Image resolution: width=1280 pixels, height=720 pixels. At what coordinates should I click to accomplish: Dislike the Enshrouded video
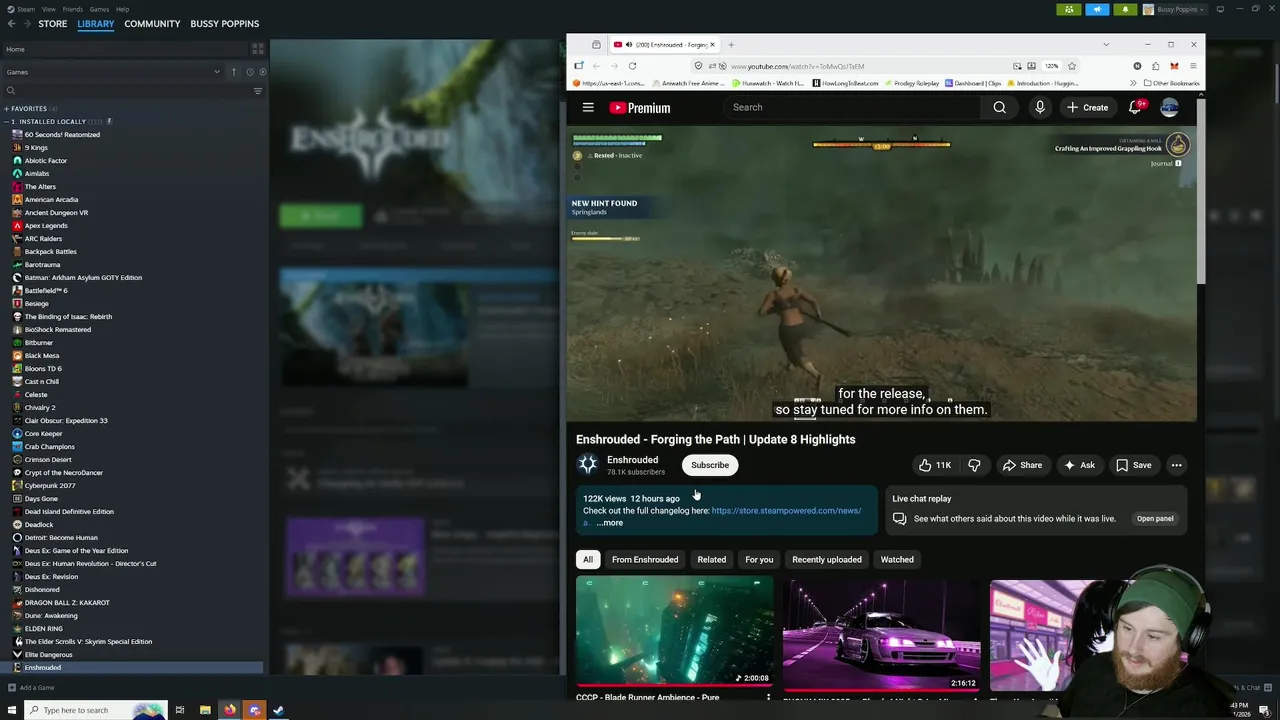(x=974, y=465)
